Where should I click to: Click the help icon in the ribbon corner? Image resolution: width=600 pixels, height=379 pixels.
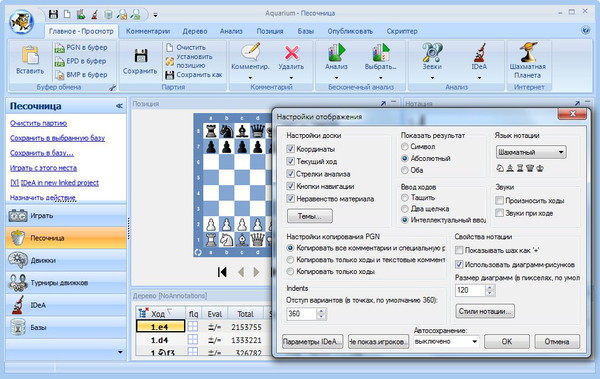click(585, 30)
